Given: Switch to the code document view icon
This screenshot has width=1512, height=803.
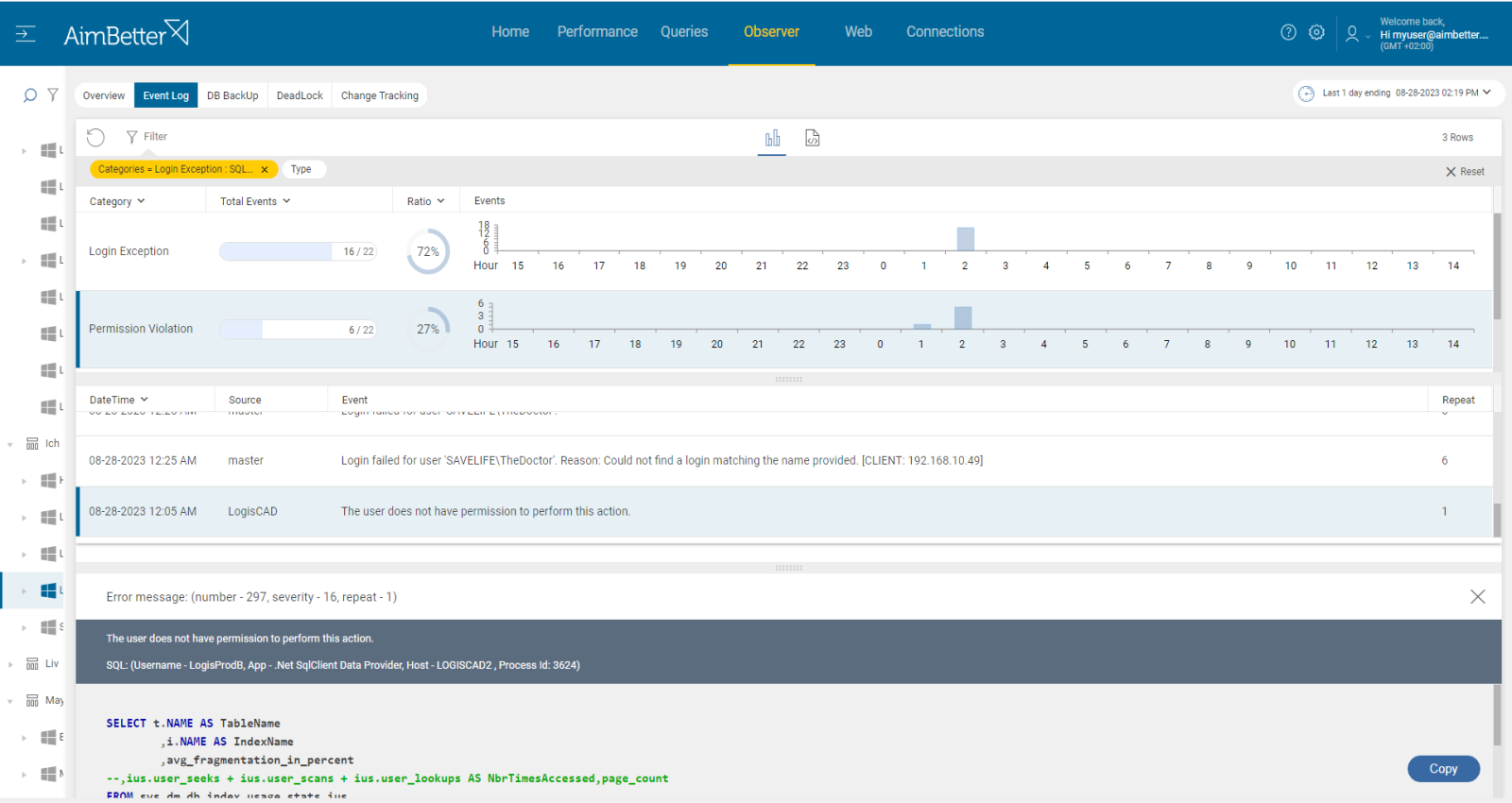Looking at the screenshot, I should (x=813, y=138).
